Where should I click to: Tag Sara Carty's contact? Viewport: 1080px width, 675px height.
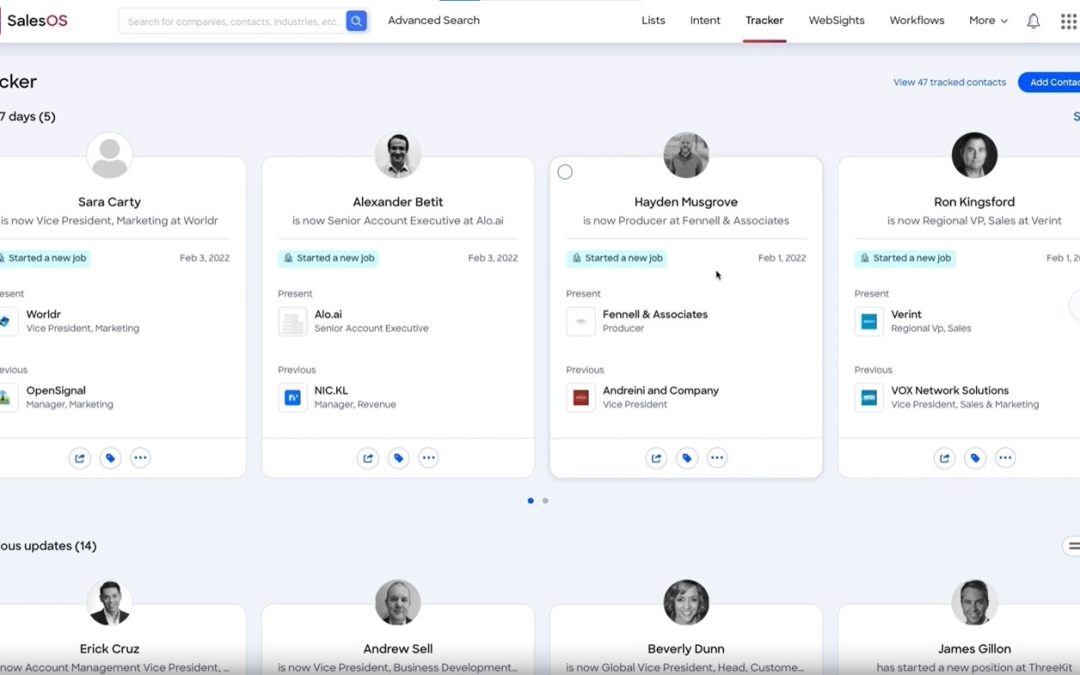(110, 457)
